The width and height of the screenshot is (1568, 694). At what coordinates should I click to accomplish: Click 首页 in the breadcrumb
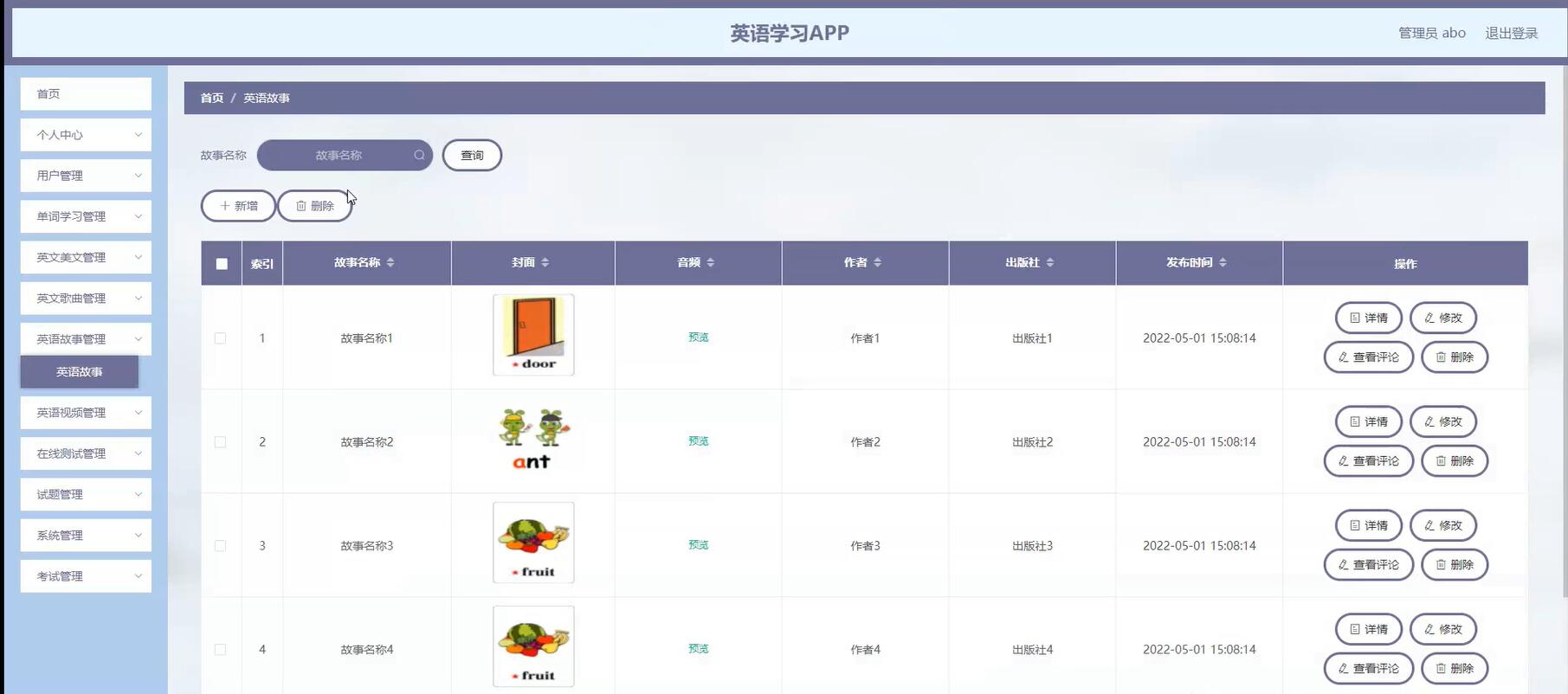[x=212, y=98]
